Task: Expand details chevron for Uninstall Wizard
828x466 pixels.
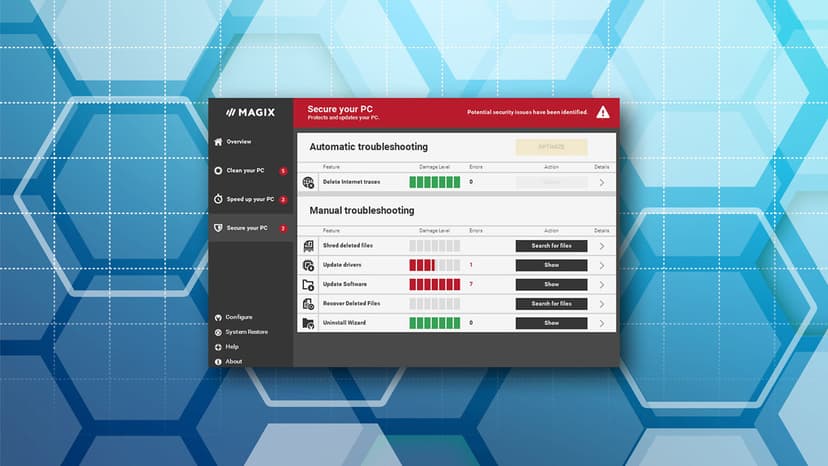Action: [601, 323]
